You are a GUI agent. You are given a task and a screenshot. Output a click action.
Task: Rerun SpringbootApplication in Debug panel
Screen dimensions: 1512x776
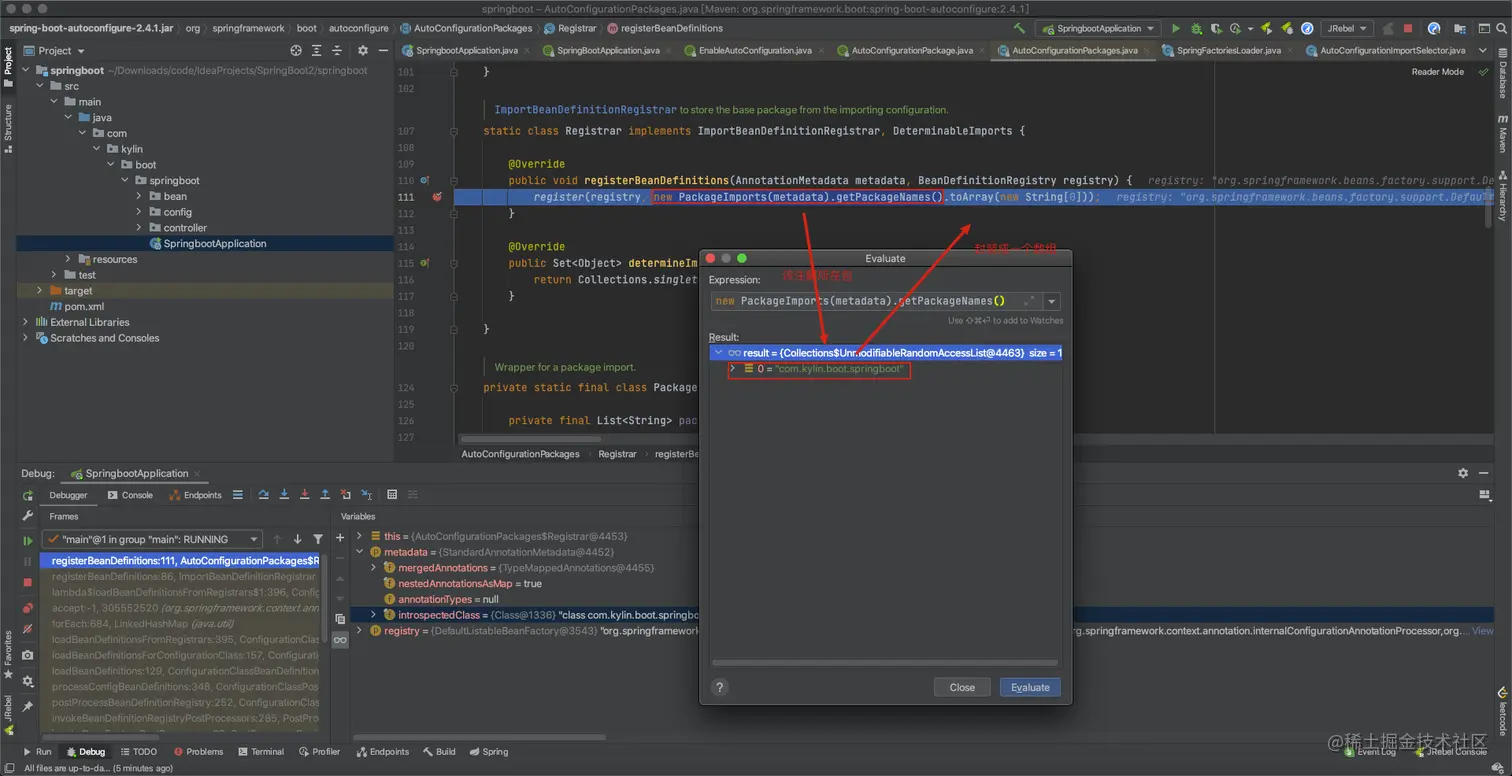[x=28, y=495]
